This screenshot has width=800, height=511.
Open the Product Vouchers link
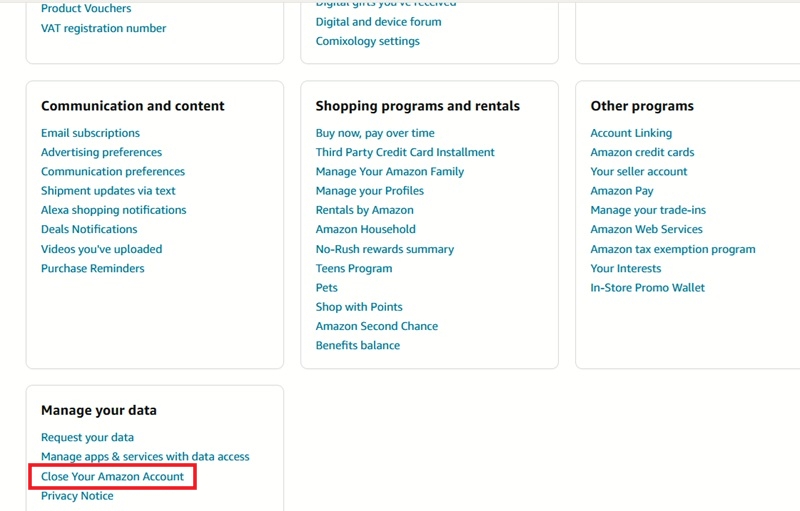click(x=86, y=8)
